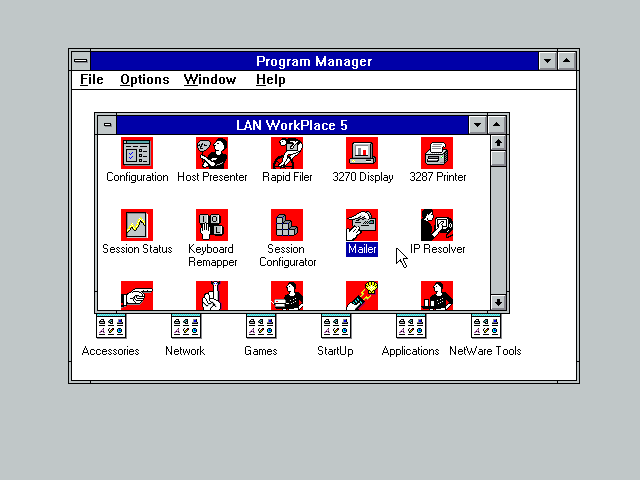The height and width of the screenshot is (480, 640).
Task: Click the IP Resolver text label
Action: (x=438, y=249)
